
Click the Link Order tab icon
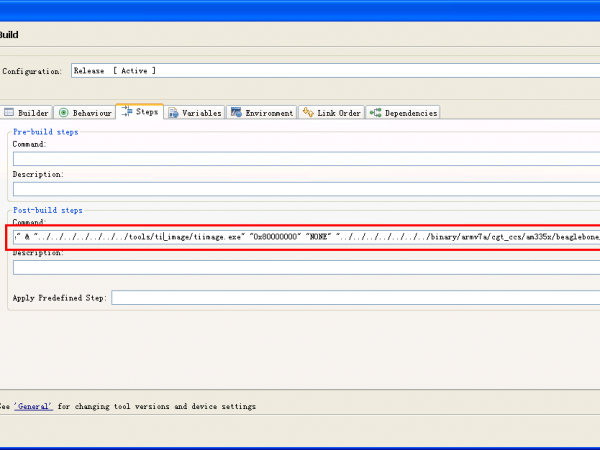tap(308, 113)
